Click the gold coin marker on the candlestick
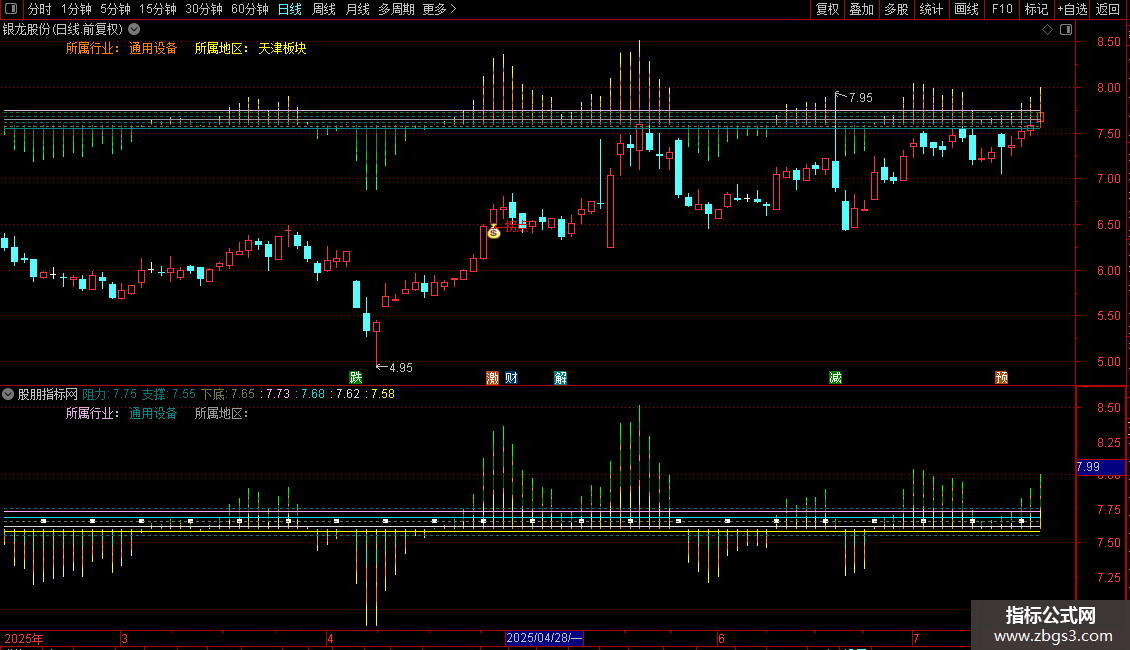 click(x=494, y=232)
